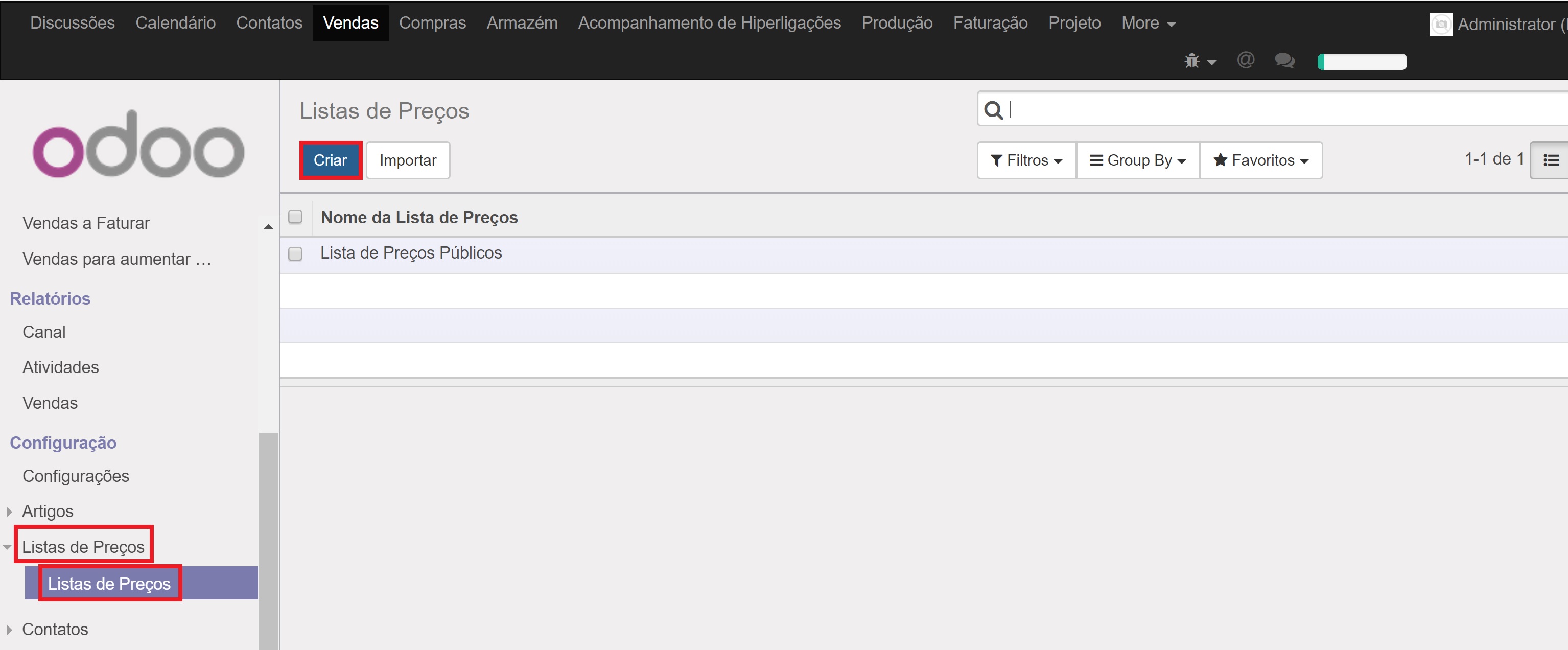Screen dimensions: 1568x650
Task: Tick Lista de Preços Públicos checkbox
Action: 295,254
